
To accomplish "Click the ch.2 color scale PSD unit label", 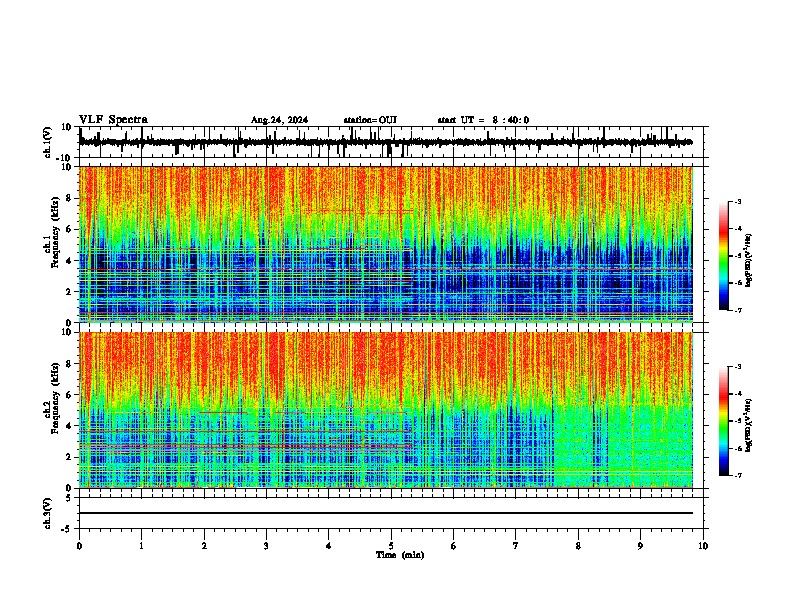I will point(749,425).
